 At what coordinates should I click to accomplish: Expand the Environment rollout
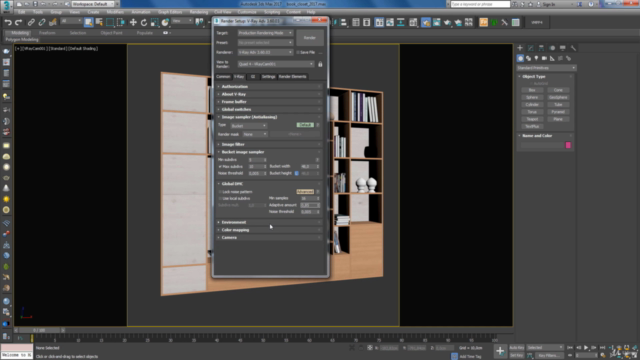(x=269, y=222)
